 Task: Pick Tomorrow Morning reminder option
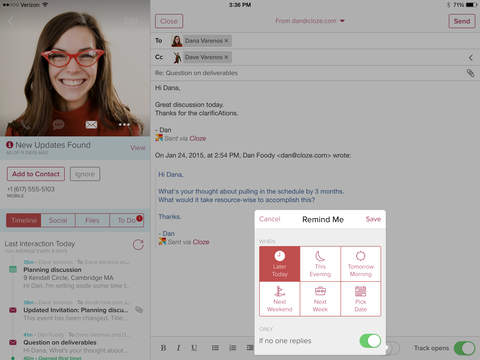coord(361,264)
